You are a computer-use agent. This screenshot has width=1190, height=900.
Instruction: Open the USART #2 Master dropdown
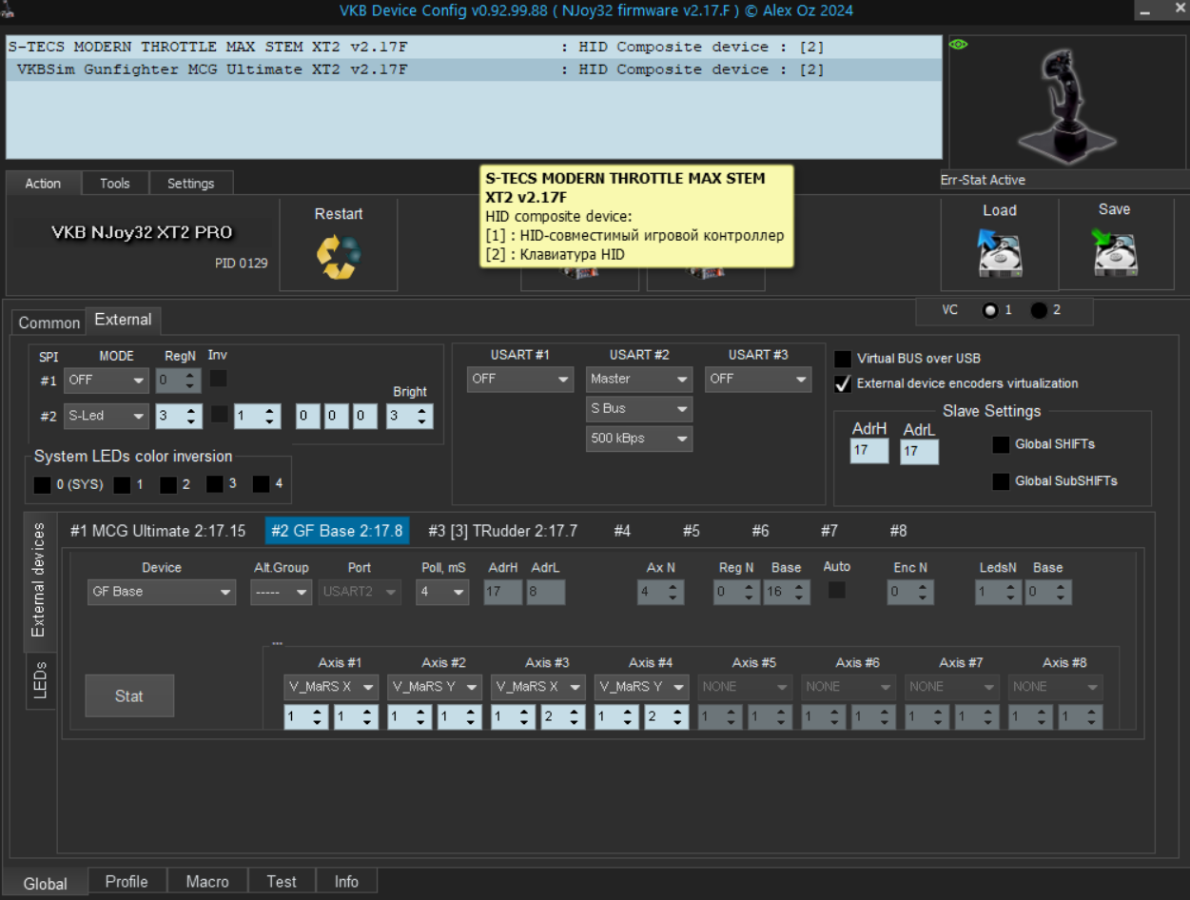[x=639, y=380]
